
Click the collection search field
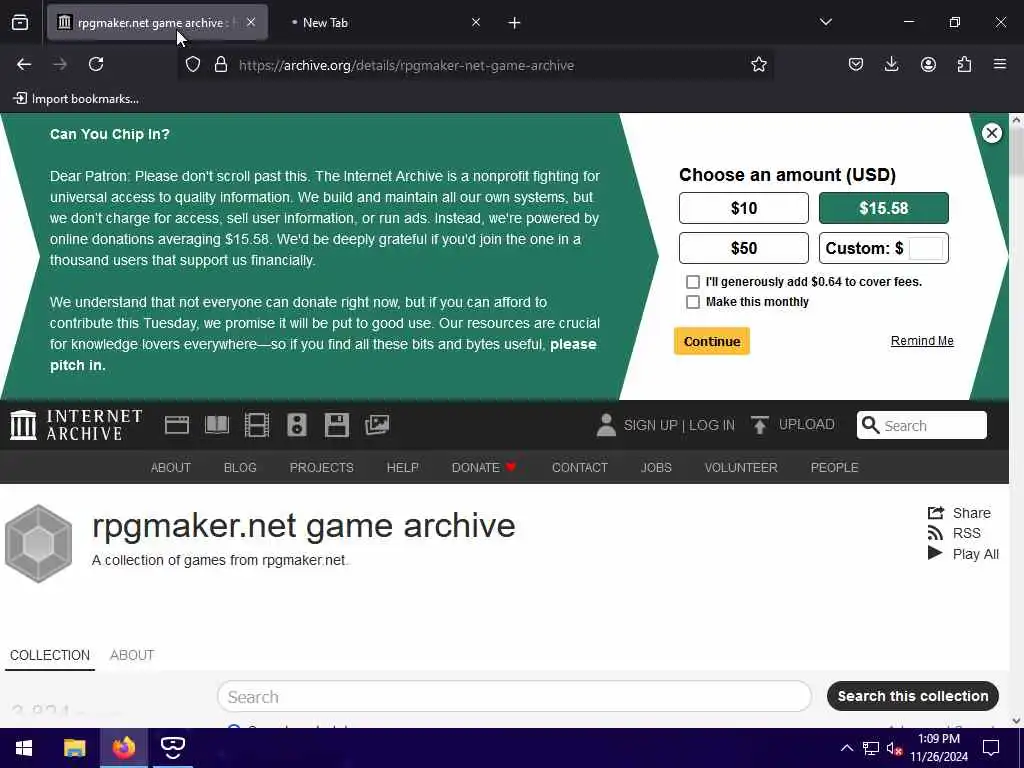point(514,697)
